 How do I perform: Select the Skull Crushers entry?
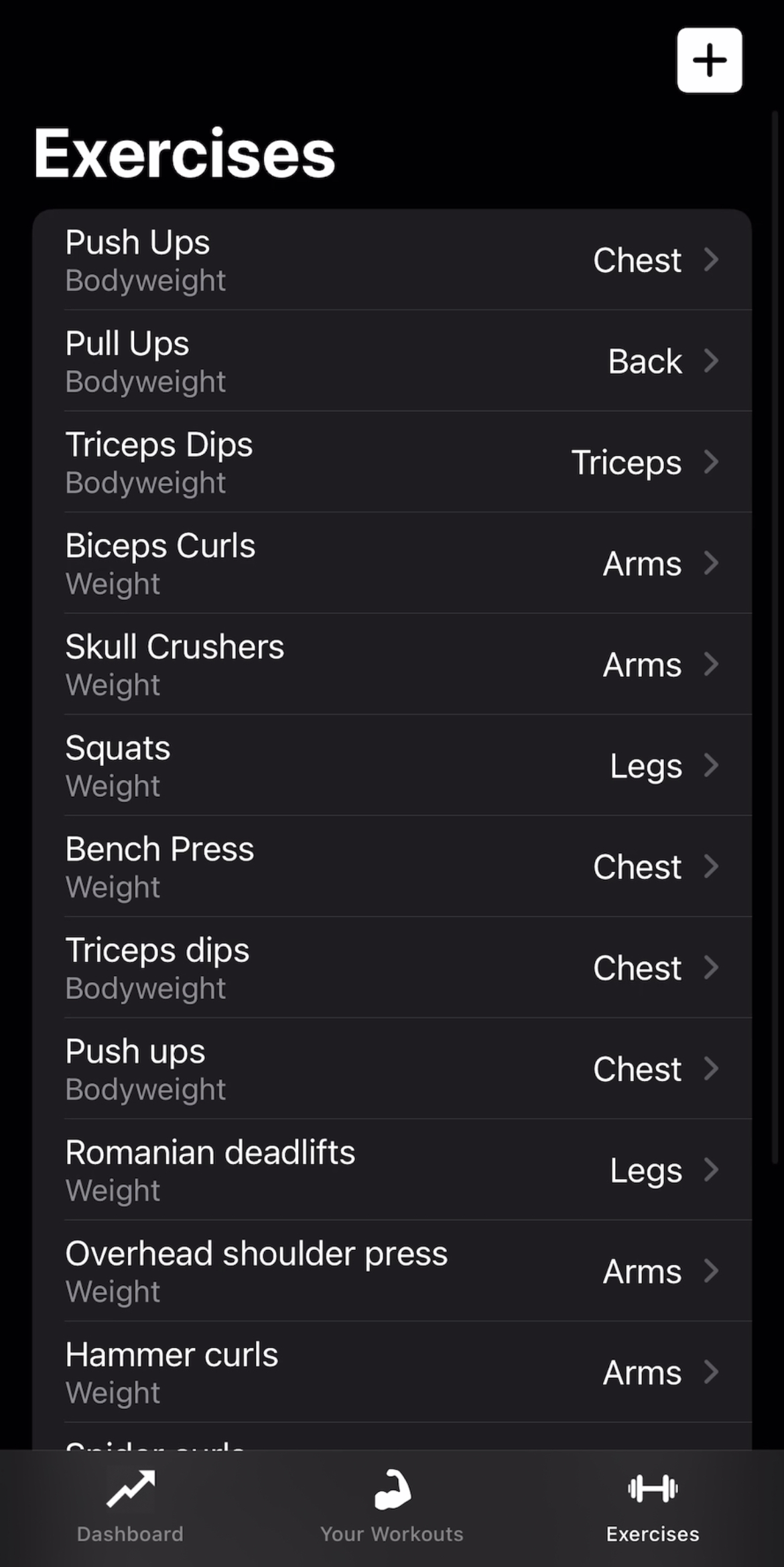tap(335, 664)
